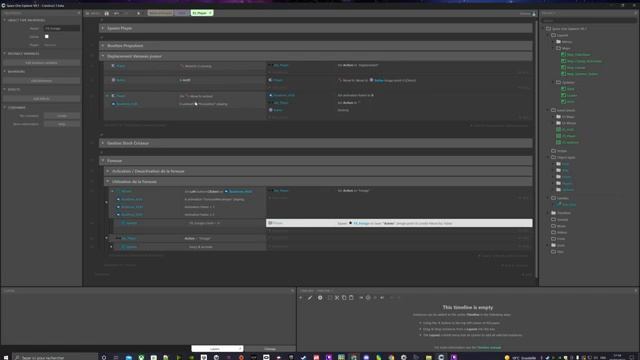Click the add timeline plus icon
Screen dimensions: 640x360
301,298
